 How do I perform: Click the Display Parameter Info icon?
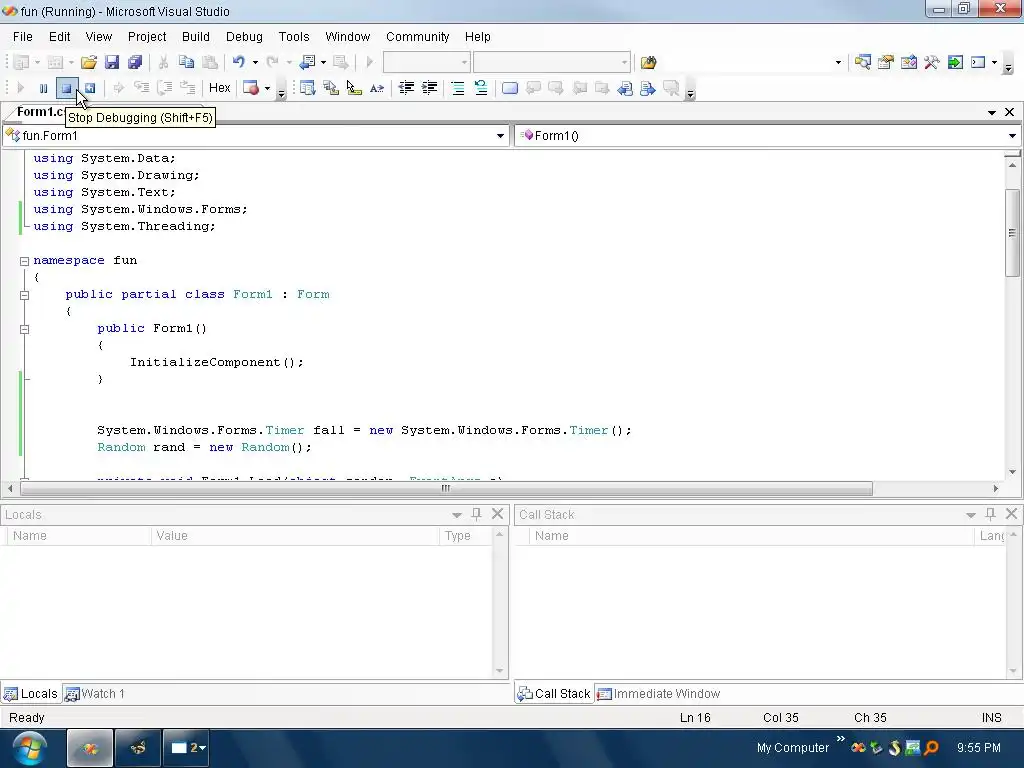coord(330,88)
